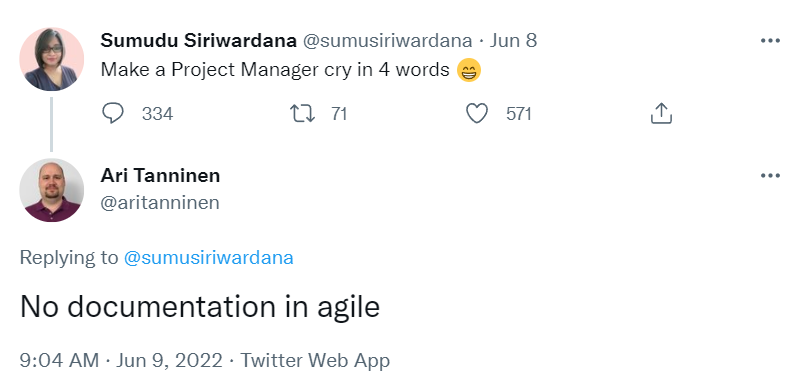This screenshot has height=375, width=796.
Task: Click the @aritanninen handle
Action: [160, 203]
